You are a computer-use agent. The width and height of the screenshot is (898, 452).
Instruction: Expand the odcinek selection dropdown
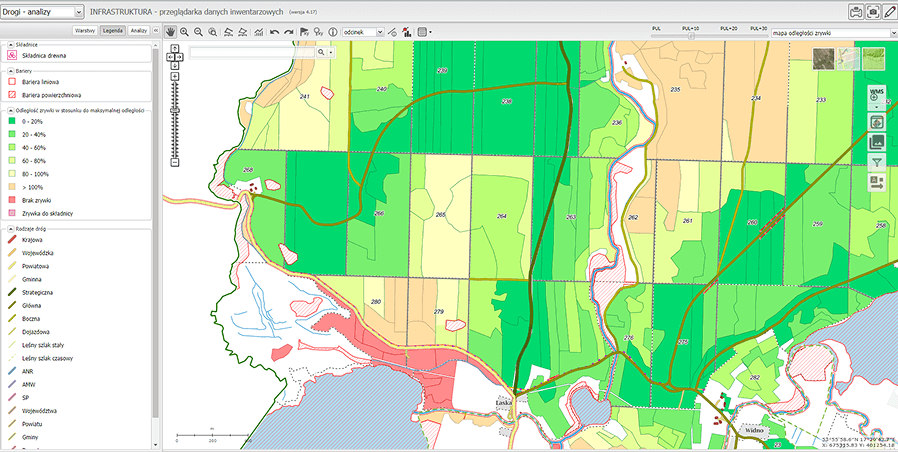(362, 32)
